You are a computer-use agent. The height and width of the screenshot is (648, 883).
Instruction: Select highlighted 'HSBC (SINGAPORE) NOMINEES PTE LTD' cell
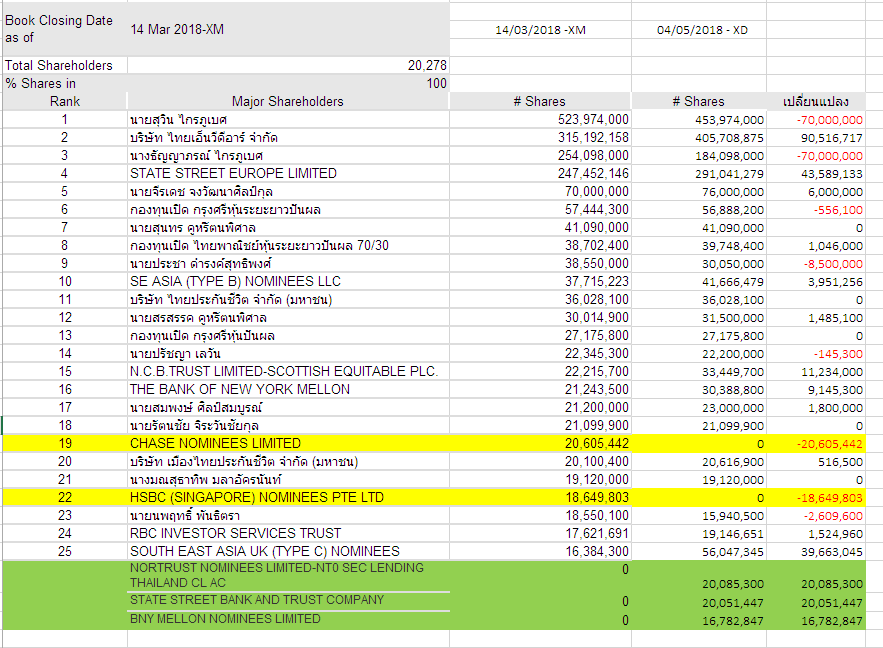(288, 498)
